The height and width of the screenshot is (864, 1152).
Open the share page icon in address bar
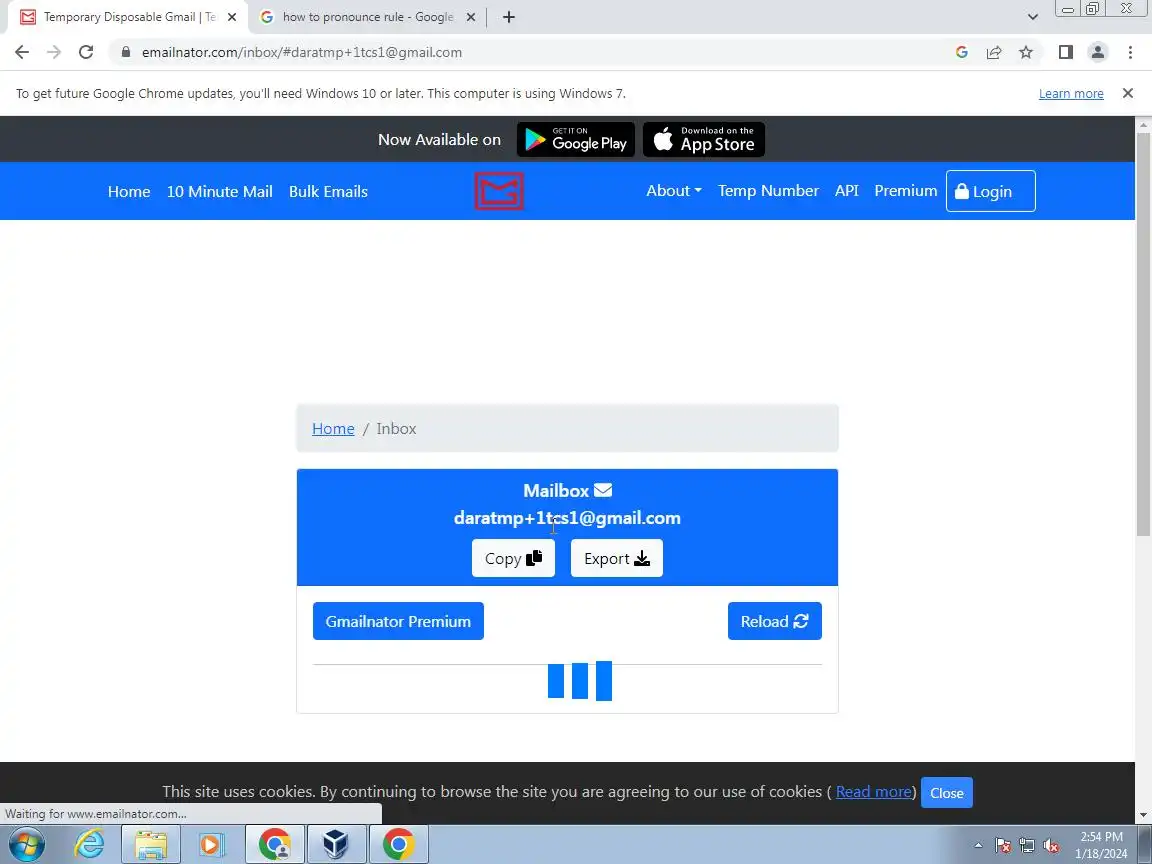tap(994, 52)
